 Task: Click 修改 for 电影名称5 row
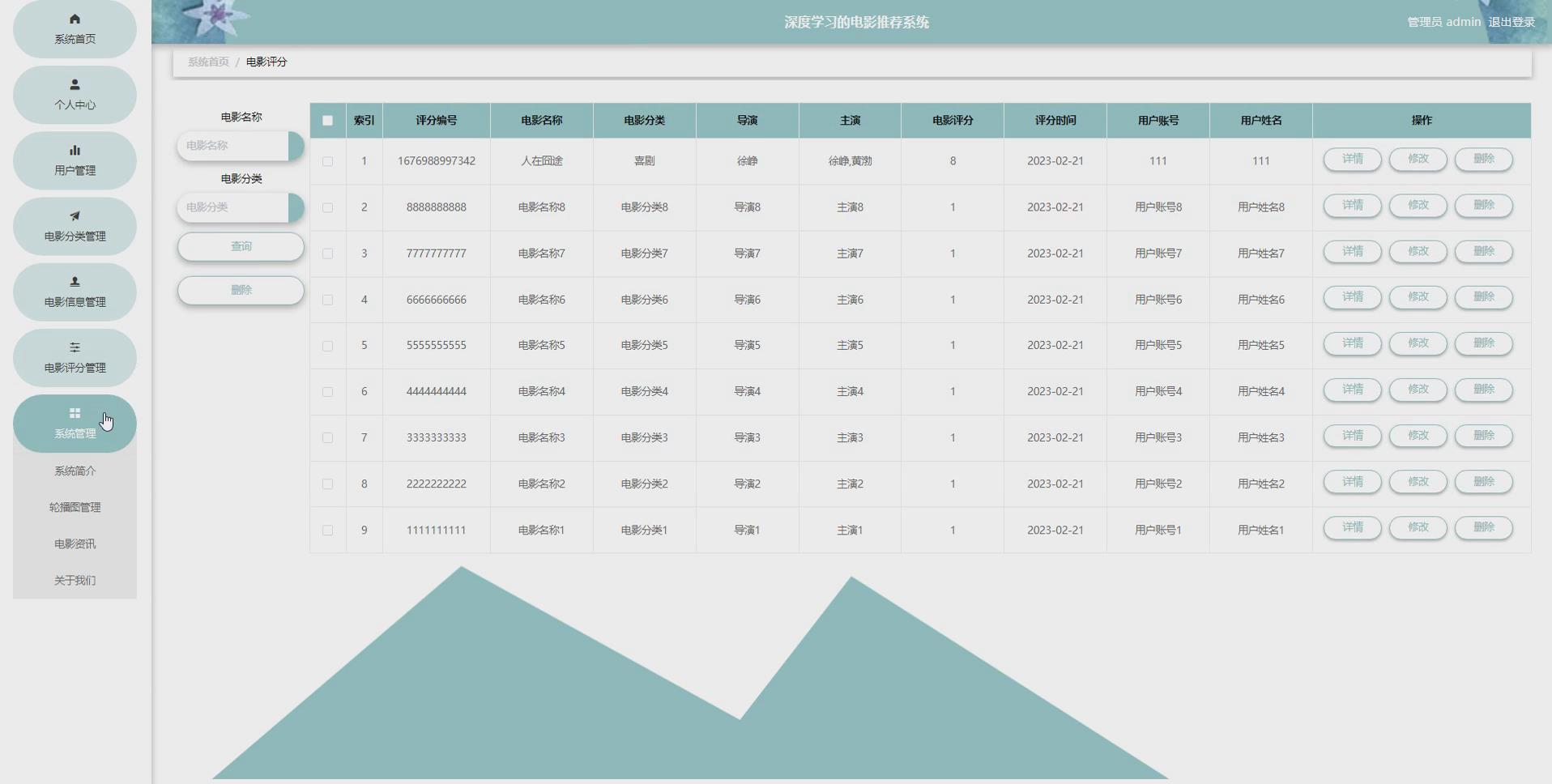click(1418, 343)
